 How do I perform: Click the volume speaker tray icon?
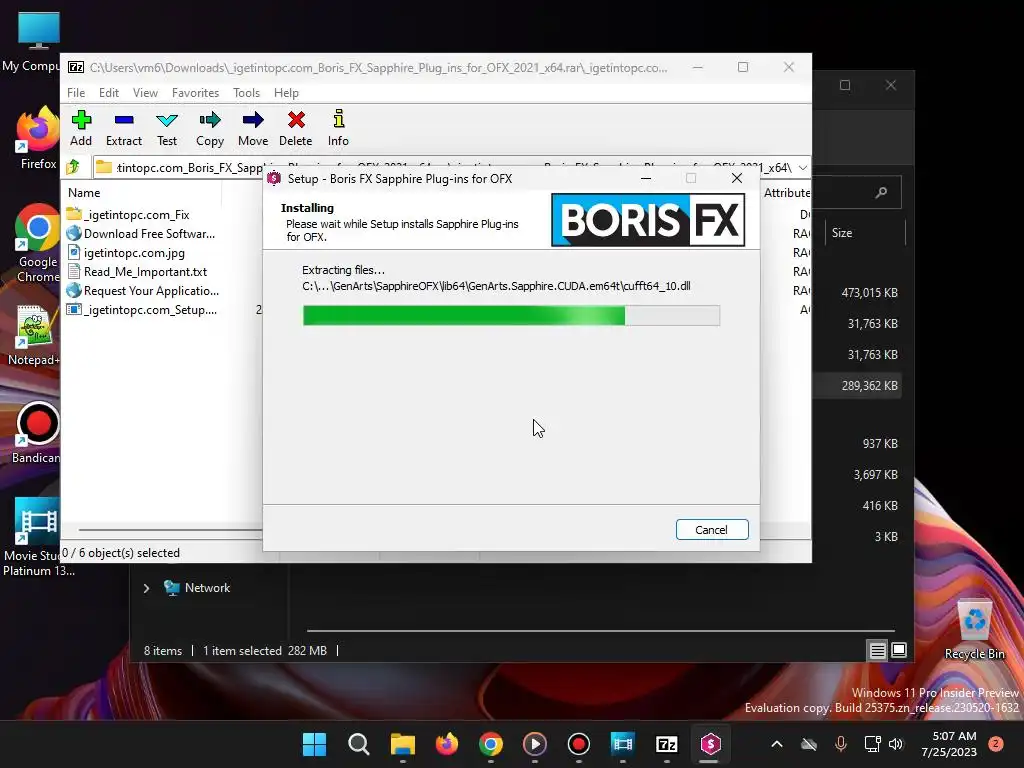tap(896, 744)
